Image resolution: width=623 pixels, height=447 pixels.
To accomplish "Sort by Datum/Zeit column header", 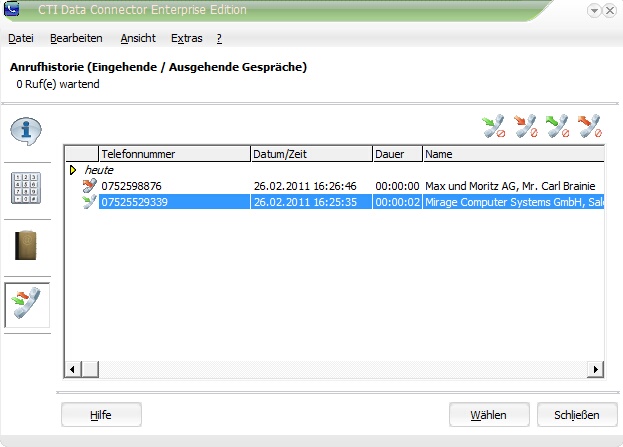I will coord(312,154).
